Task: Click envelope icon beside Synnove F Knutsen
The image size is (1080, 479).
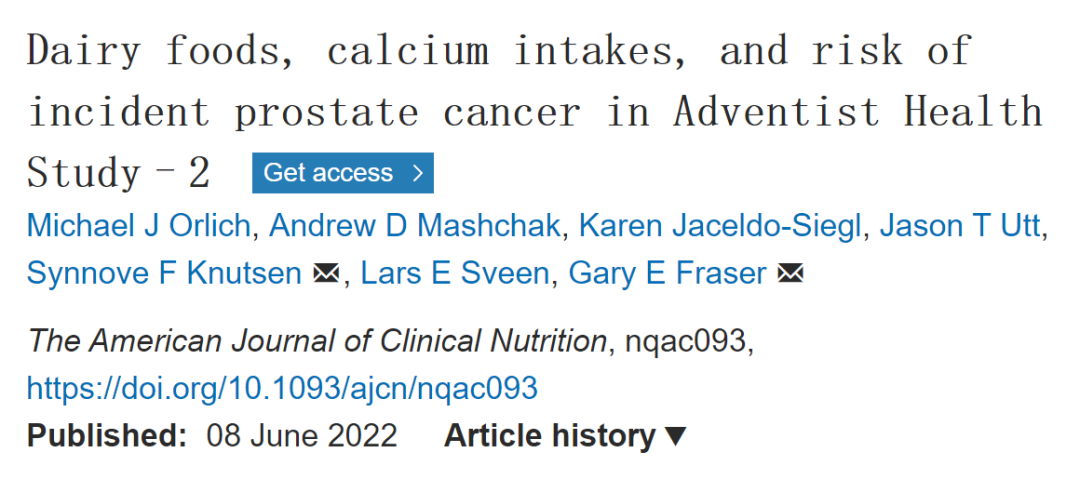Action: 325,275
